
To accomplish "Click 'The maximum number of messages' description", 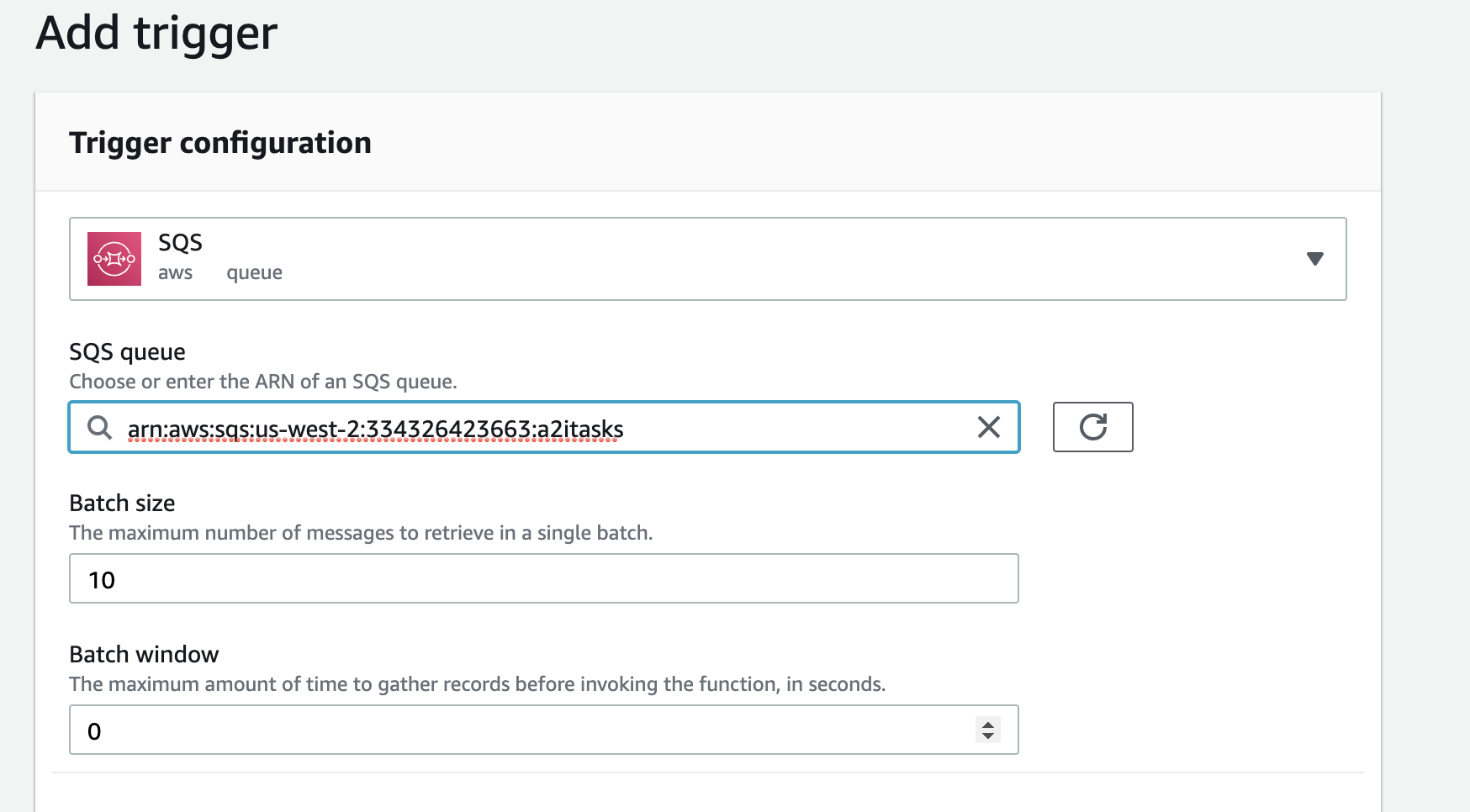I will [361, 533].
